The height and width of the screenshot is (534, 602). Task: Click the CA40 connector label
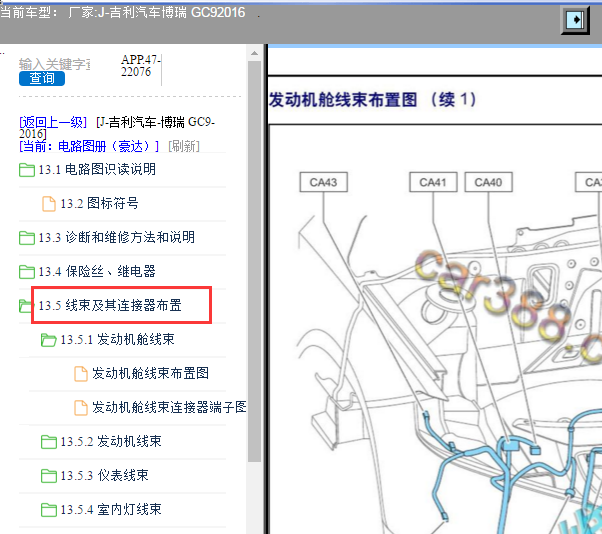pos(488,182)
